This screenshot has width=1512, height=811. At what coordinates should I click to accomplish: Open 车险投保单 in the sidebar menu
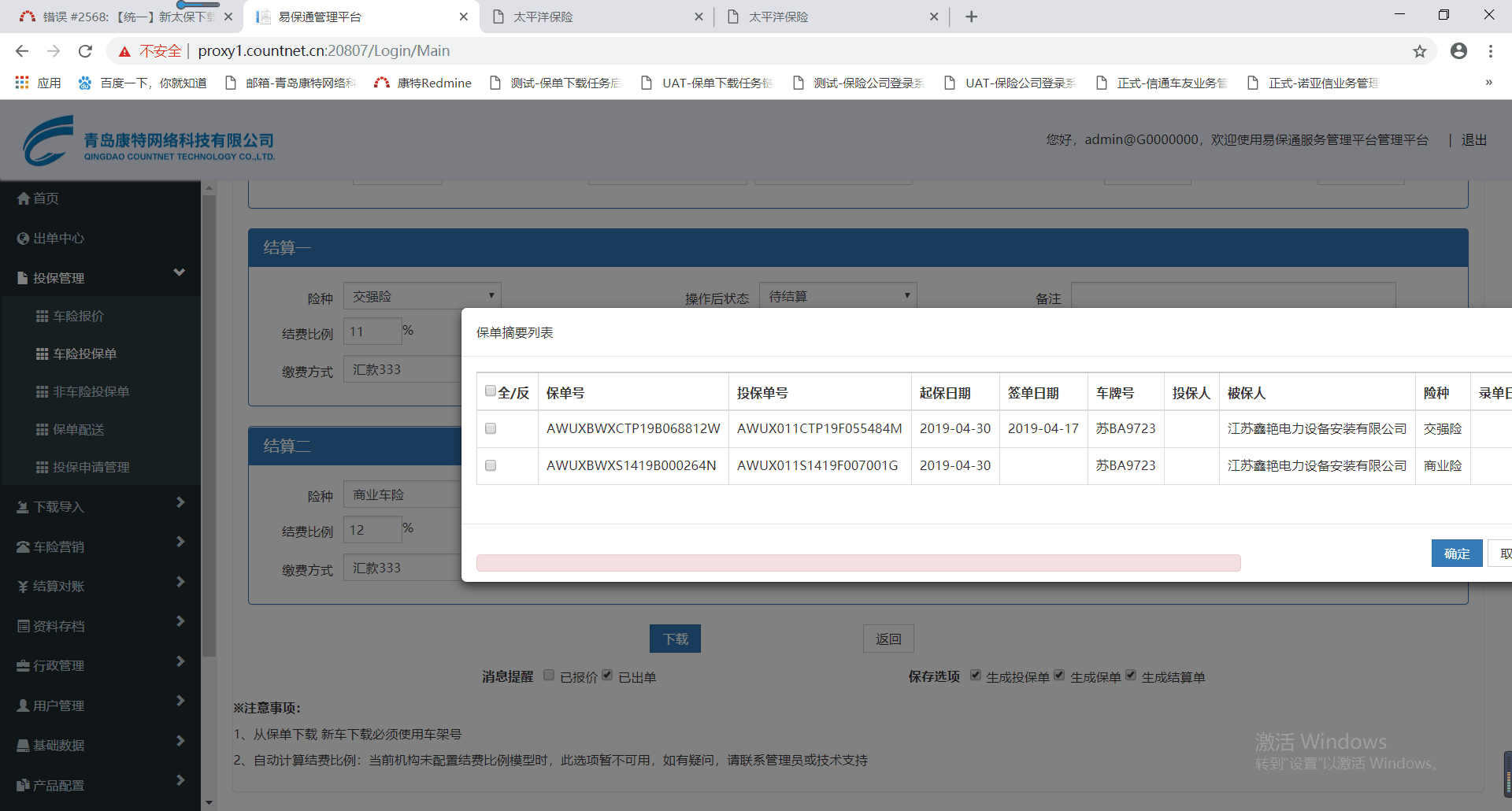coord(84,354)
